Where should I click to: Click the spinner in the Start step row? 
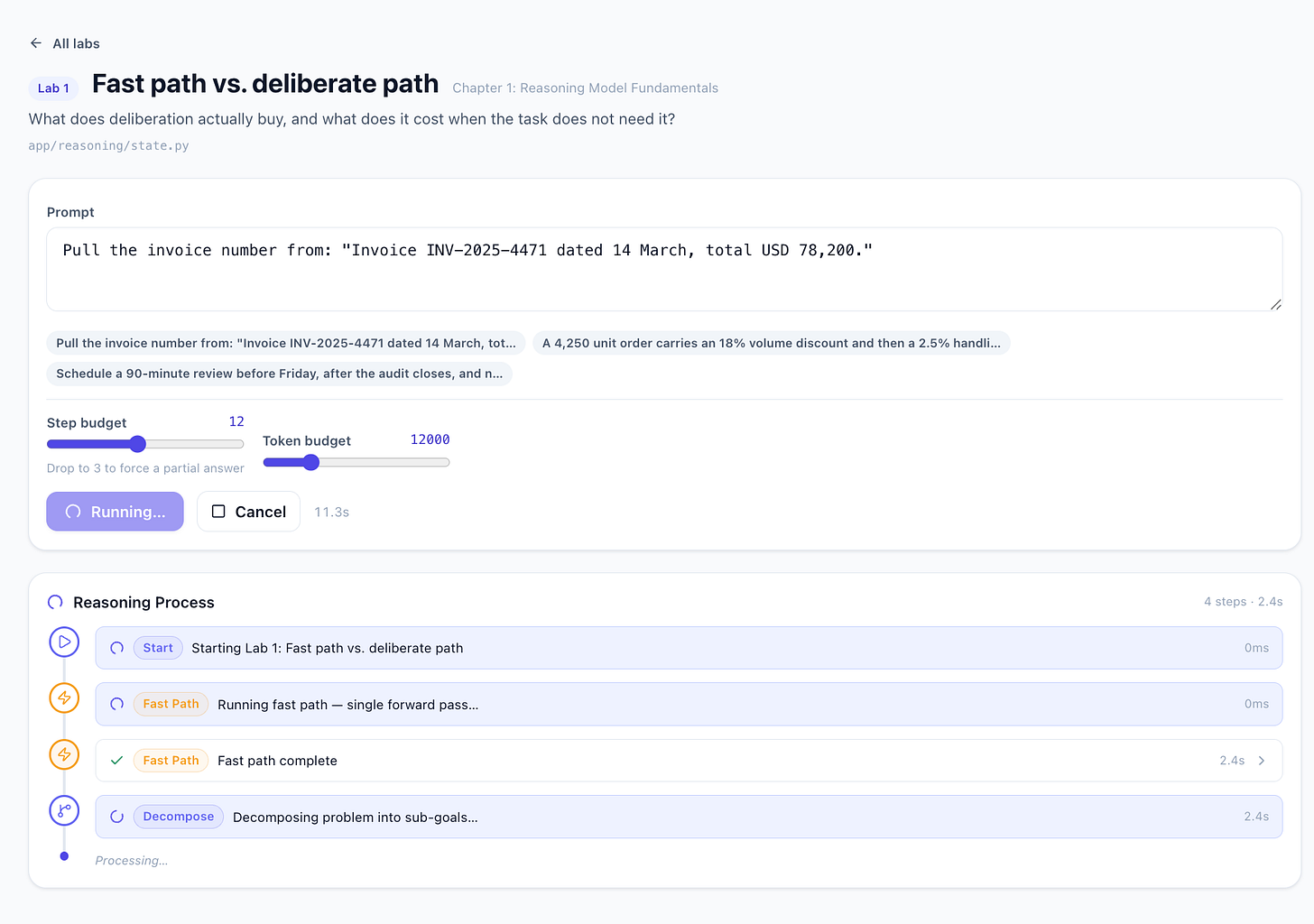[x=116, y=648]
